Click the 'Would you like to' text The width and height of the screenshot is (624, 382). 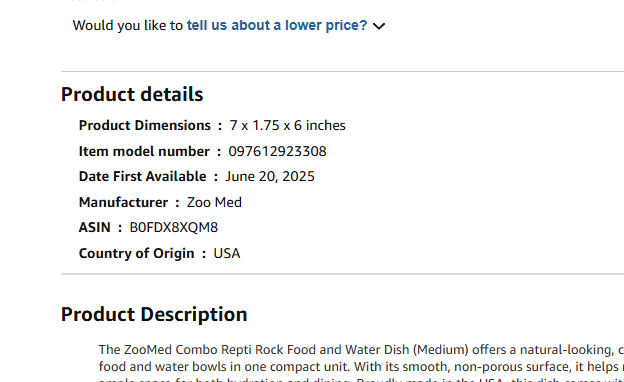coord(128,25)
